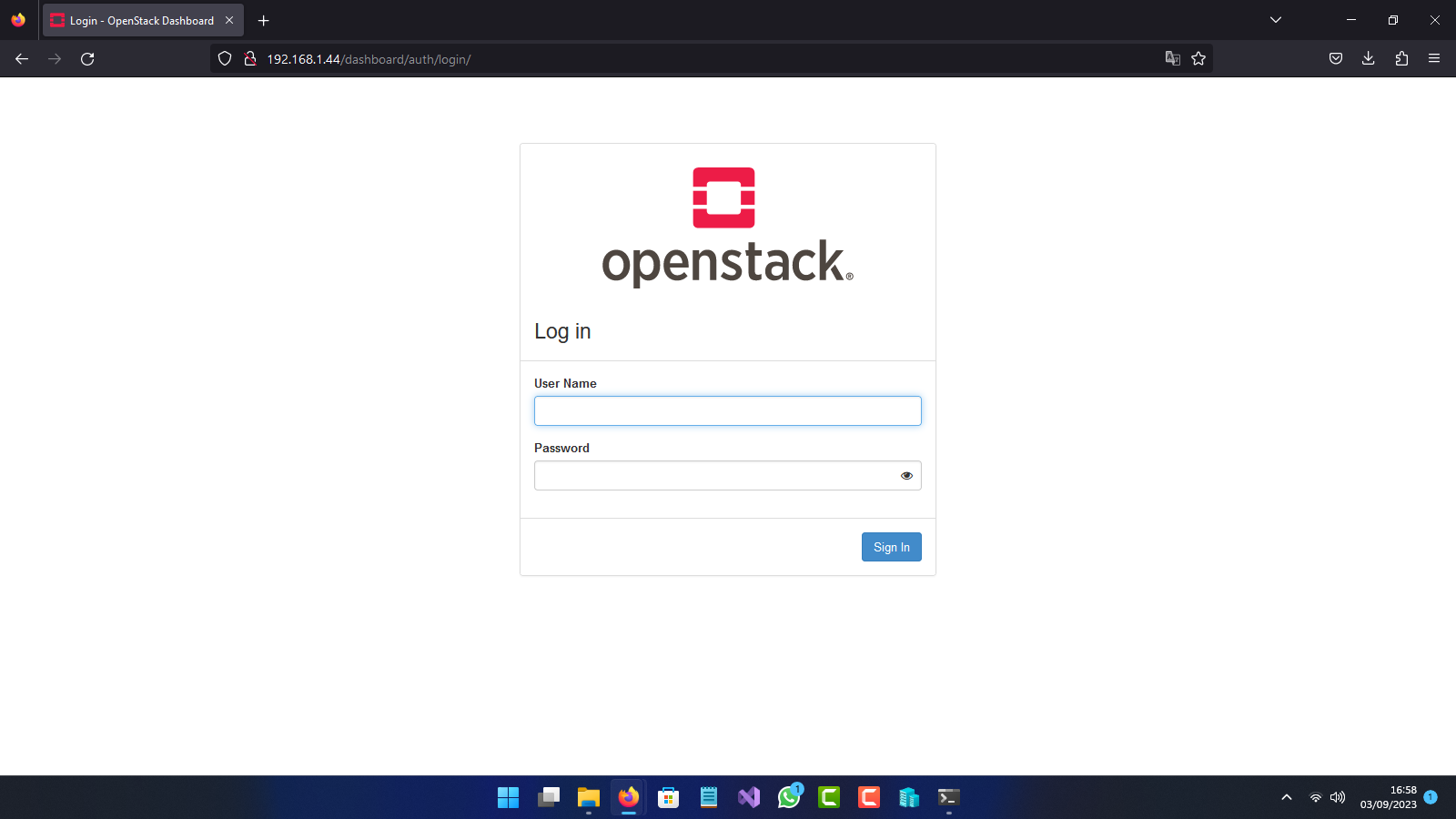The image size is (1456, 819).
Task: Open the notification badge in tray
Action: [x=1431, y=797]
